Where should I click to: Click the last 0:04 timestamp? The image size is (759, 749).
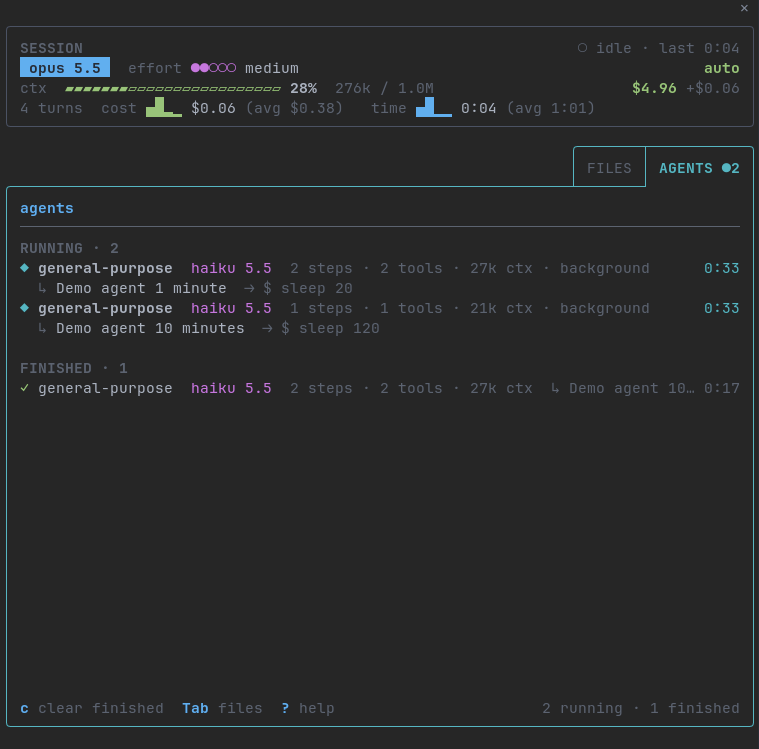[x=699, y=48]
